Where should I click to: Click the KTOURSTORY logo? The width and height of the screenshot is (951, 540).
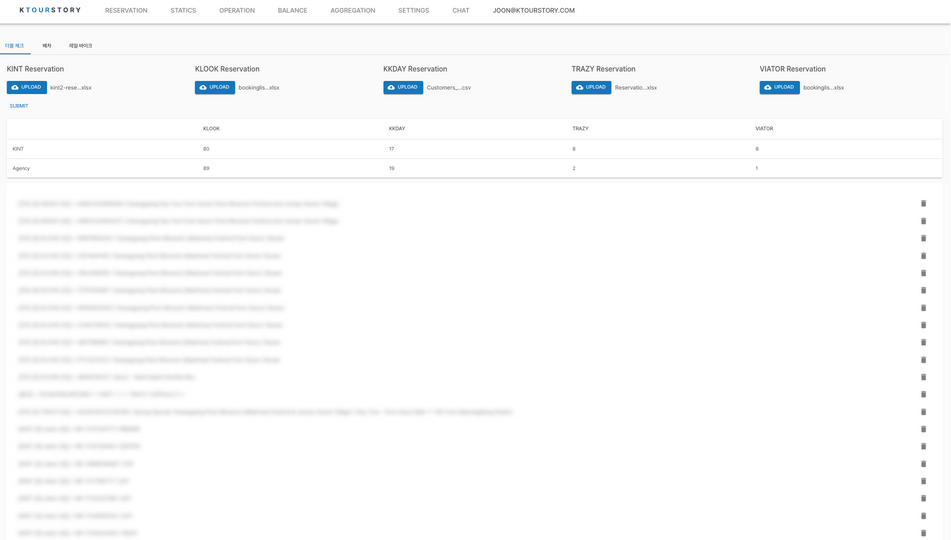[50, 11]
